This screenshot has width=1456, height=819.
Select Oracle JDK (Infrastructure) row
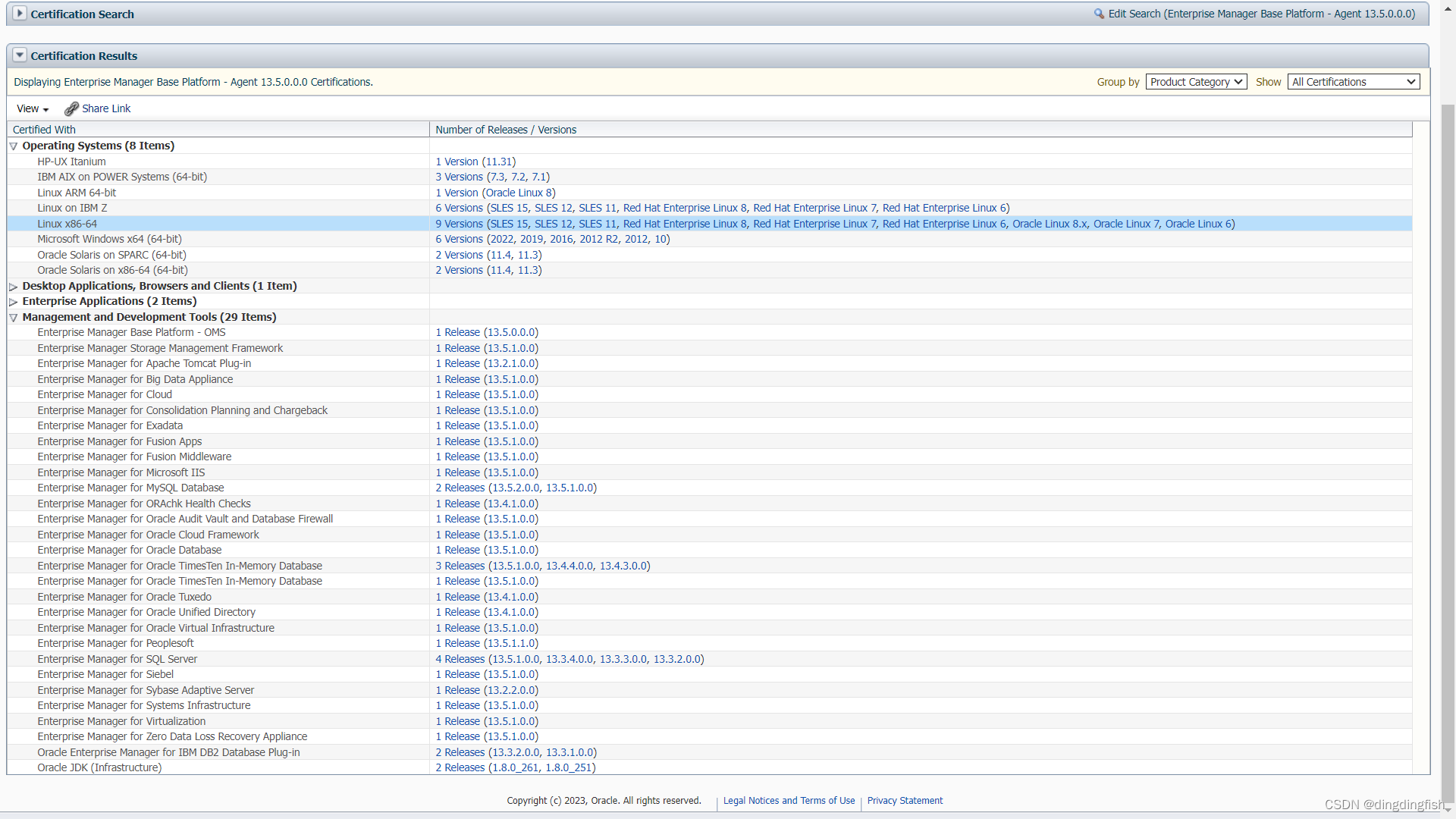[710, 767]
